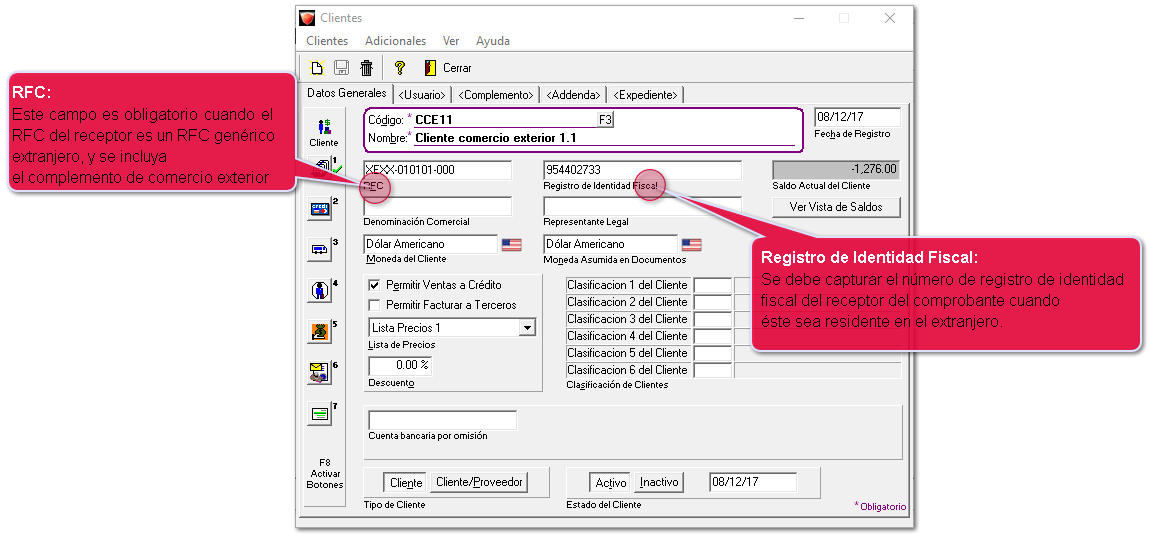Click the Registro de Identidad Fiscal field
This screenshot has height=537, width=1153.
coord(642,170)
